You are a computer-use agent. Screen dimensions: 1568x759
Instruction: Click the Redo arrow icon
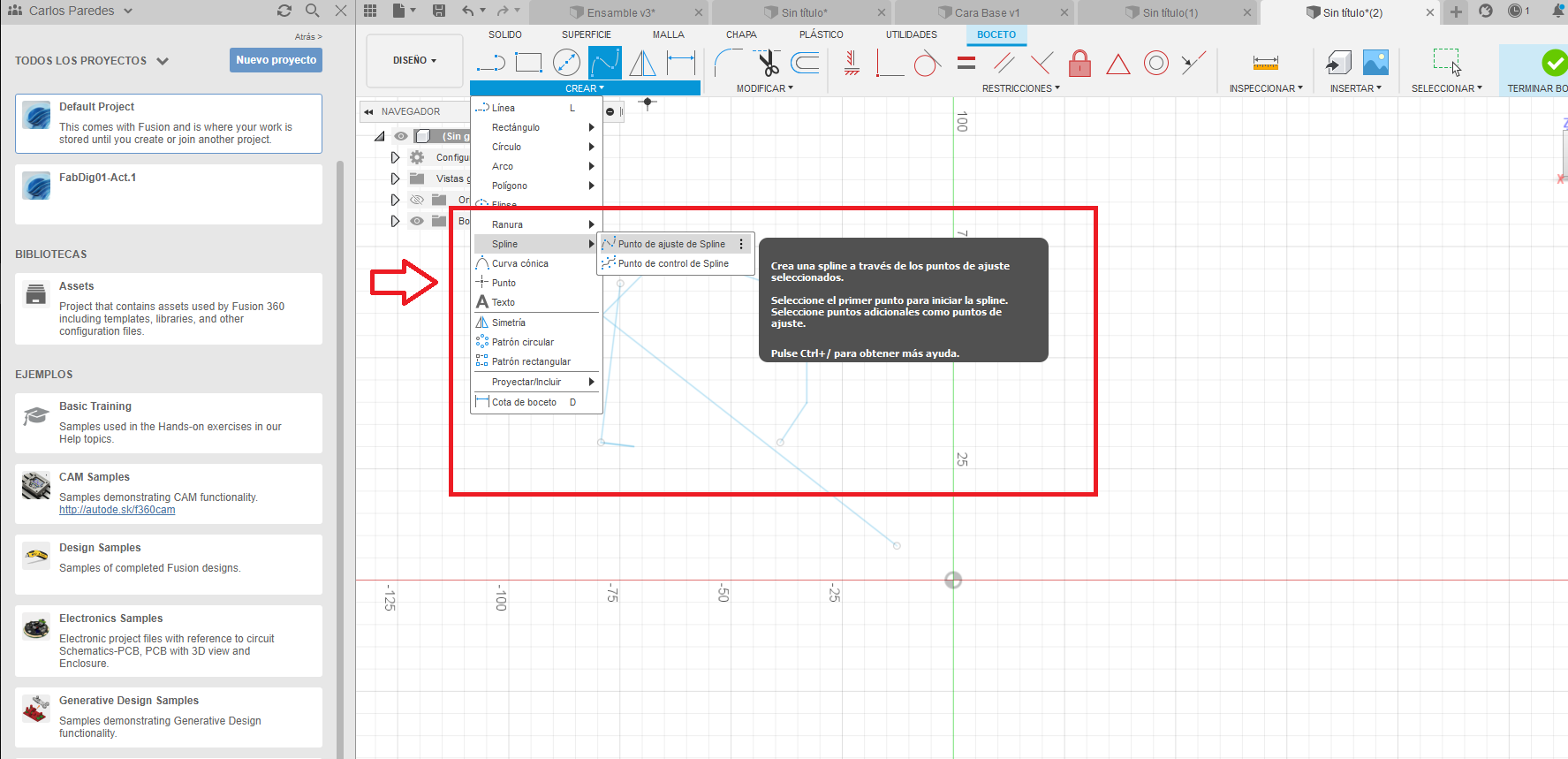click(x=503, y=11)
